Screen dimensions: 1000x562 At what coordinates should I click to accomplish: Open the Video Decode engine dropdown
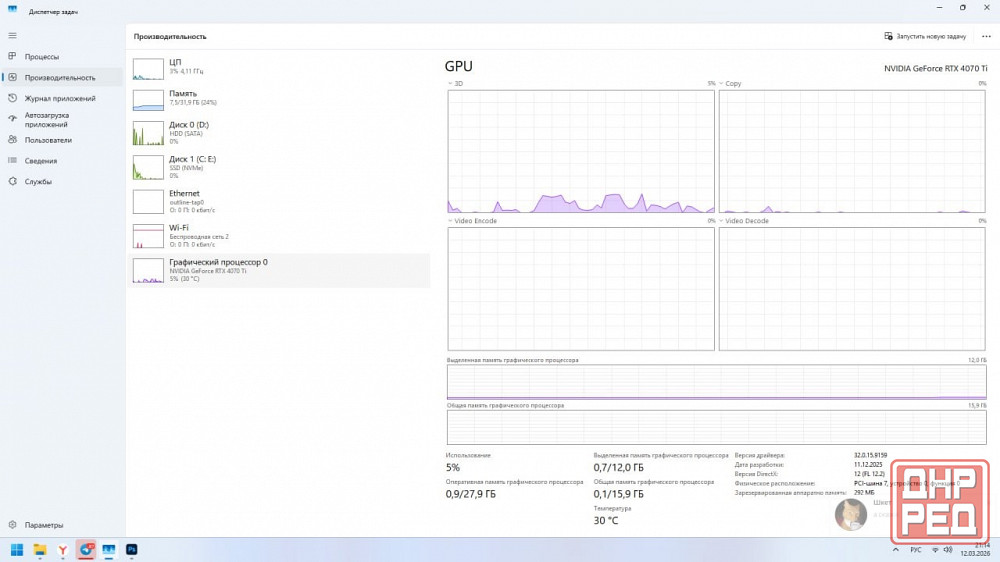(x=722, y=221)
